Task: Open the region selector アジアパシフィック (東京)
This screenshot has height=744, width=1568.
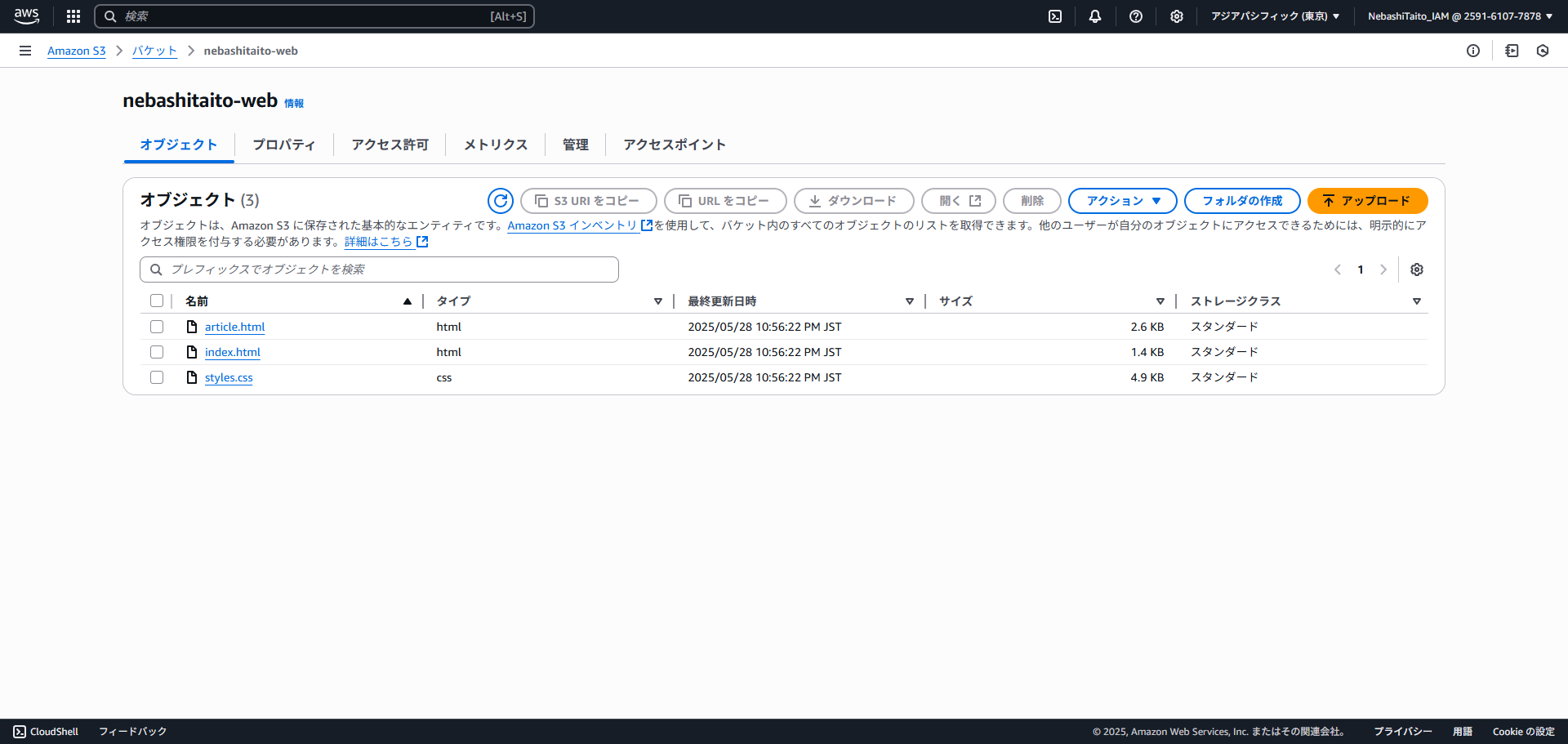Action: 1274,16
